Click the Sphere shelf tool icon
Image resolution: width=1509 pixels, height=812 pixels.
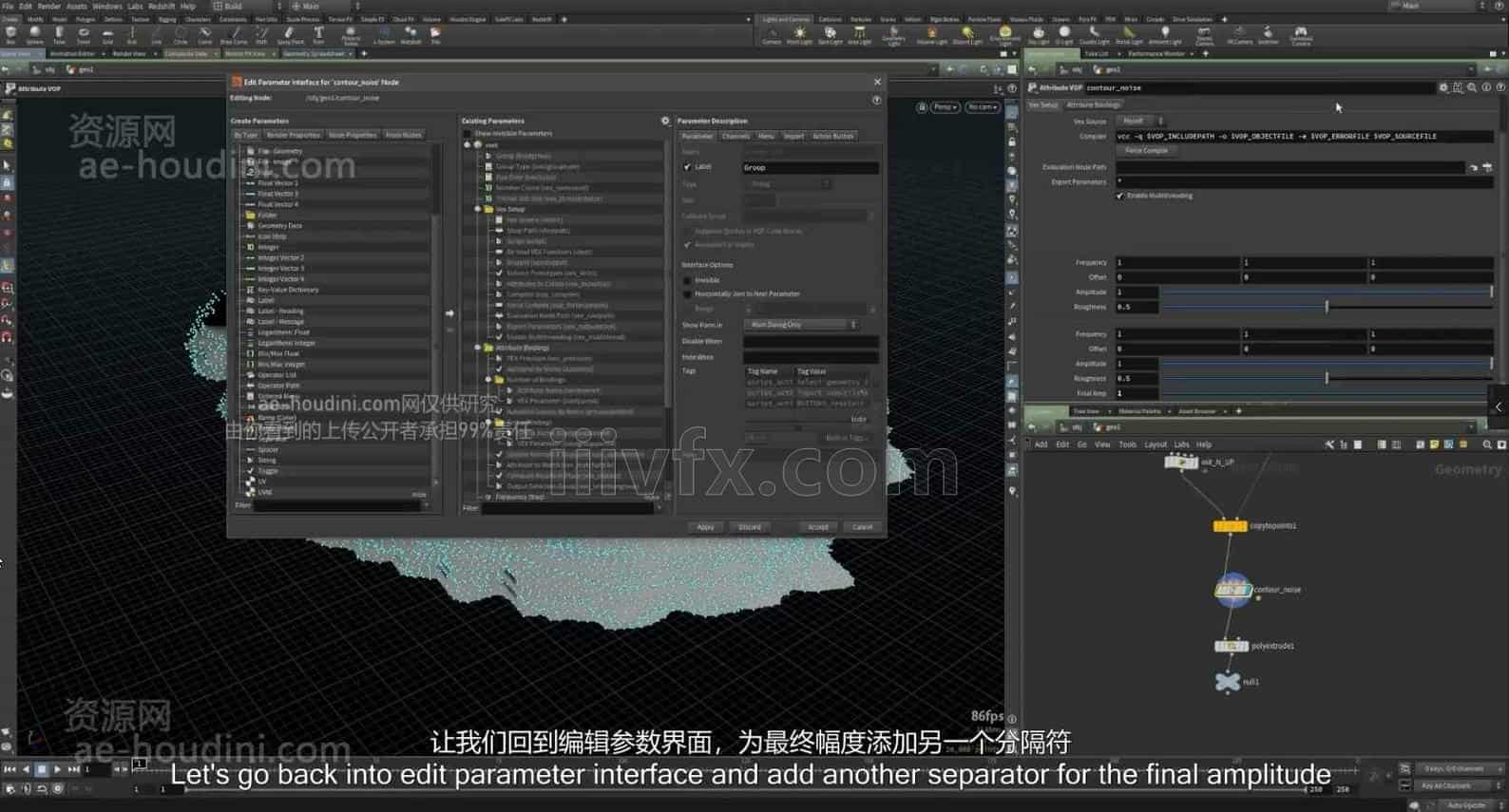(x=35, y=35)
